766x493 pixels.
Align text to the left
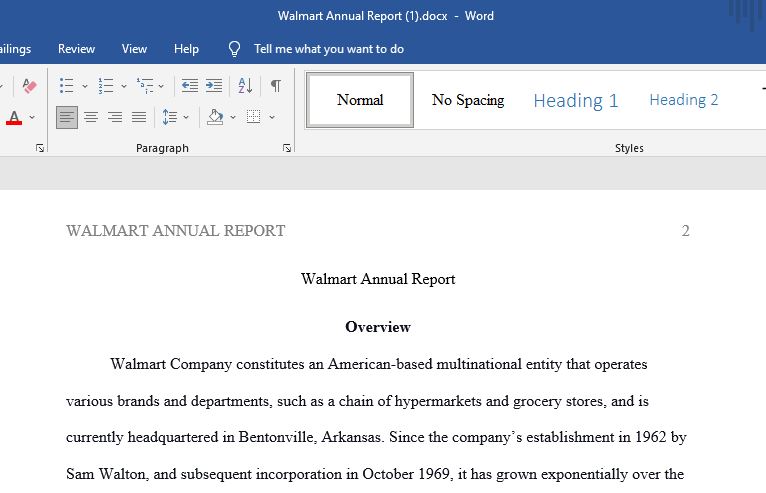[x=66, y=117]
